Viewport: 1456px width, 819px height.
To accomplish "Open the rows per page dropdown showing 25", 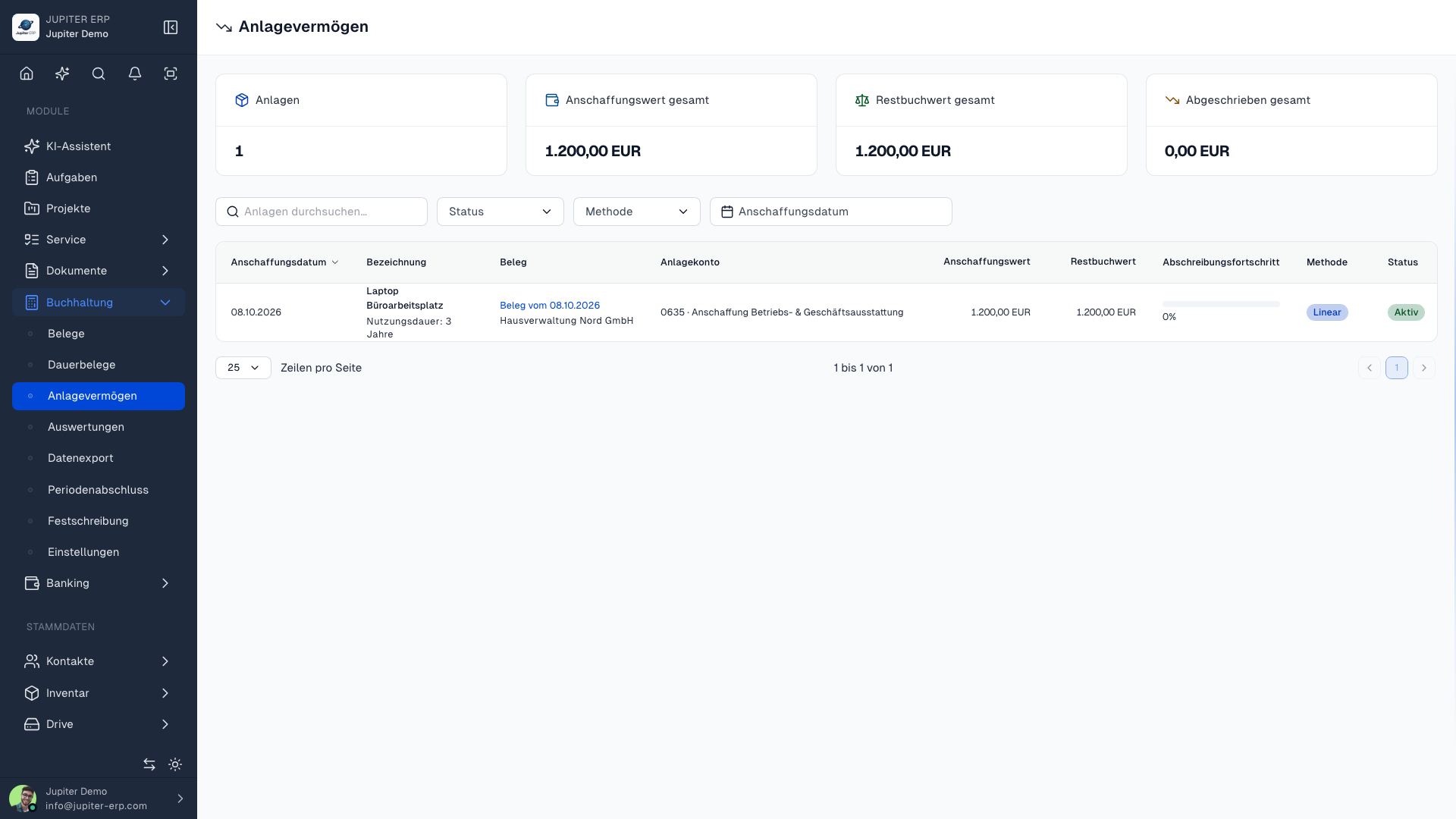I will 243,368.
